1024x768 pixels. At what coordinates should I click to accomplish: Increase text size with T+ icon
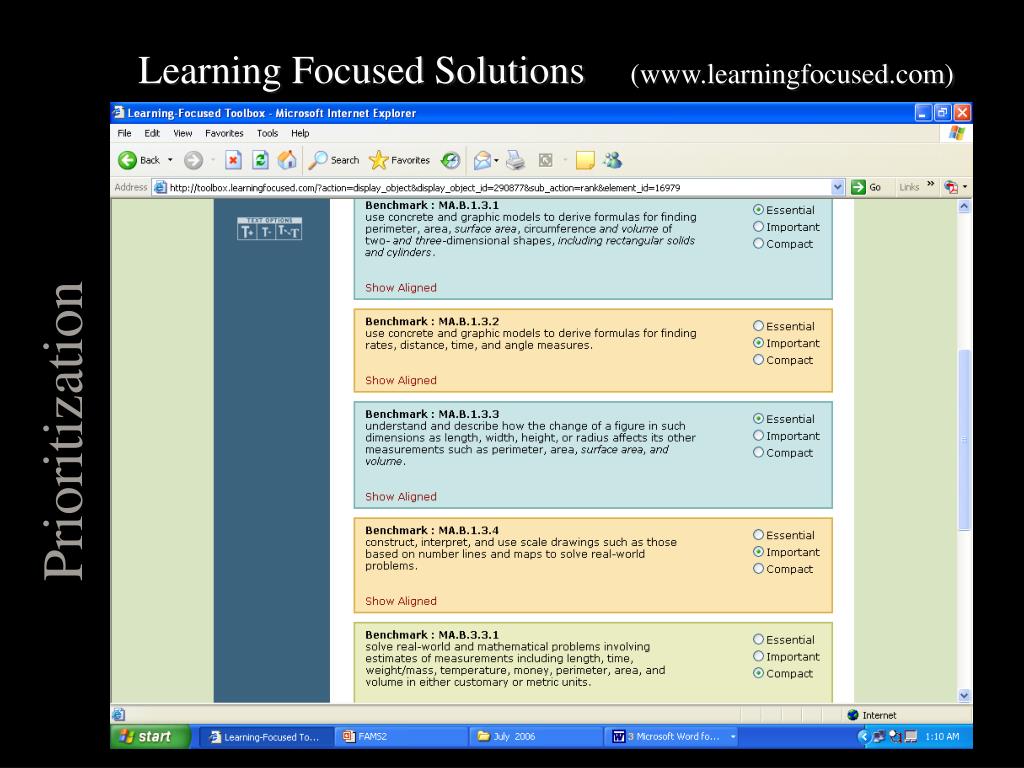pos(248,232)
